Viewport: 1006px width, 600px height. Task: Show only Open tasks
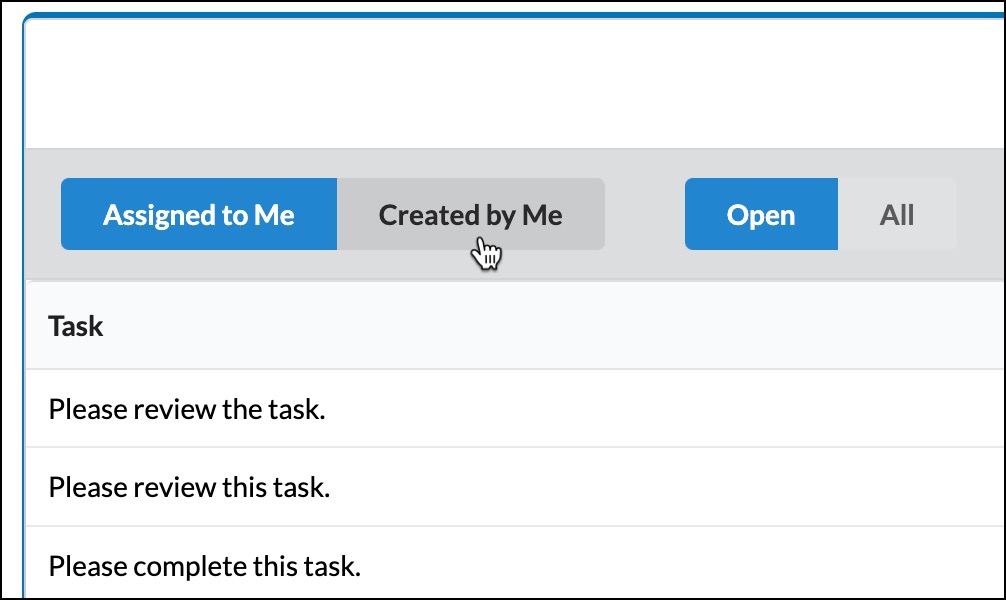point(761,214)
